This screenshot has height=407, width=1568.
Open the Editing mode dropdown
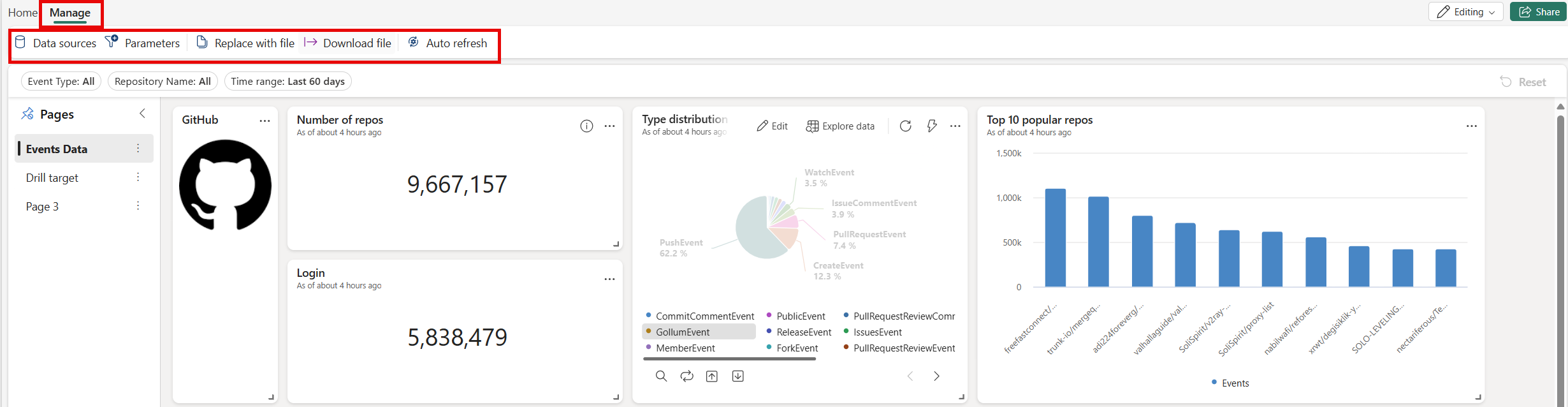1465,12
